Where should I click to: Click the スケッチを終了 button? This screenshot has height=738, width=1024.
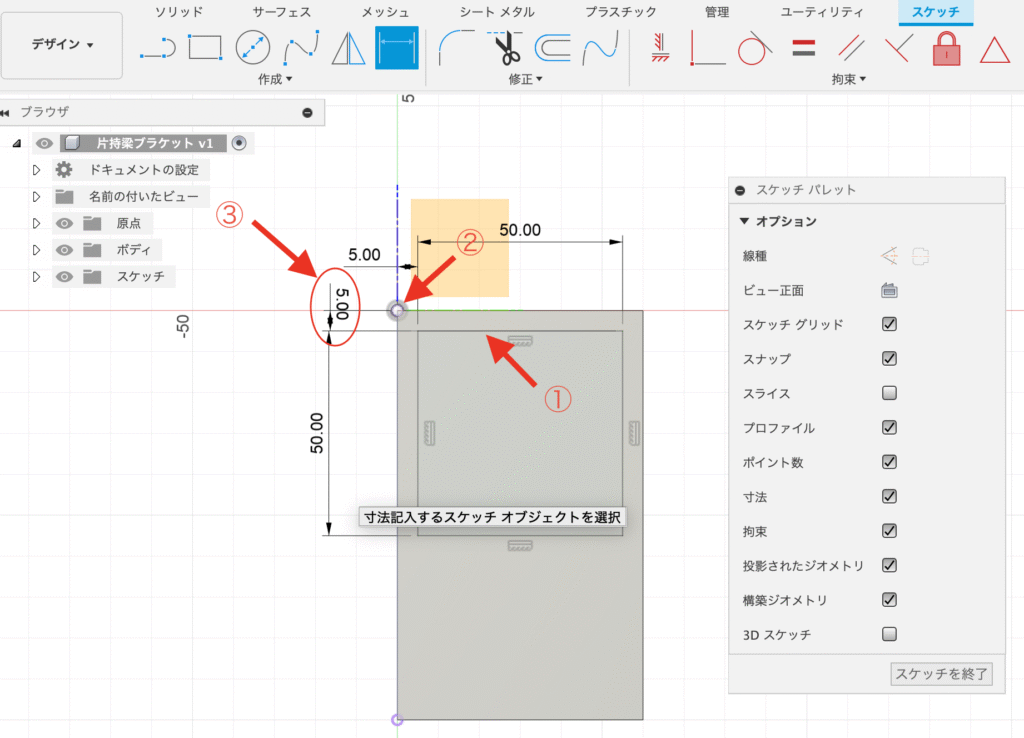point(941,674)
